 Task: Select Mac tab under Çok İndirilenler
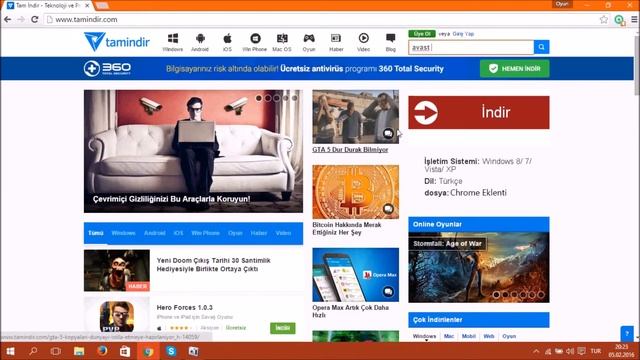tap(449, 336)
